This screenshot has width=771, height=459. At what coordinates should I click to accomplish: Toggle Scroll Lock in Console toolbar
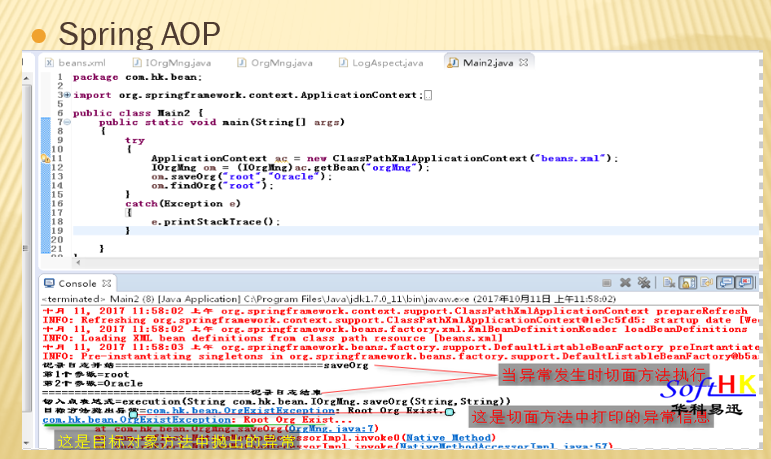[687, 282]
